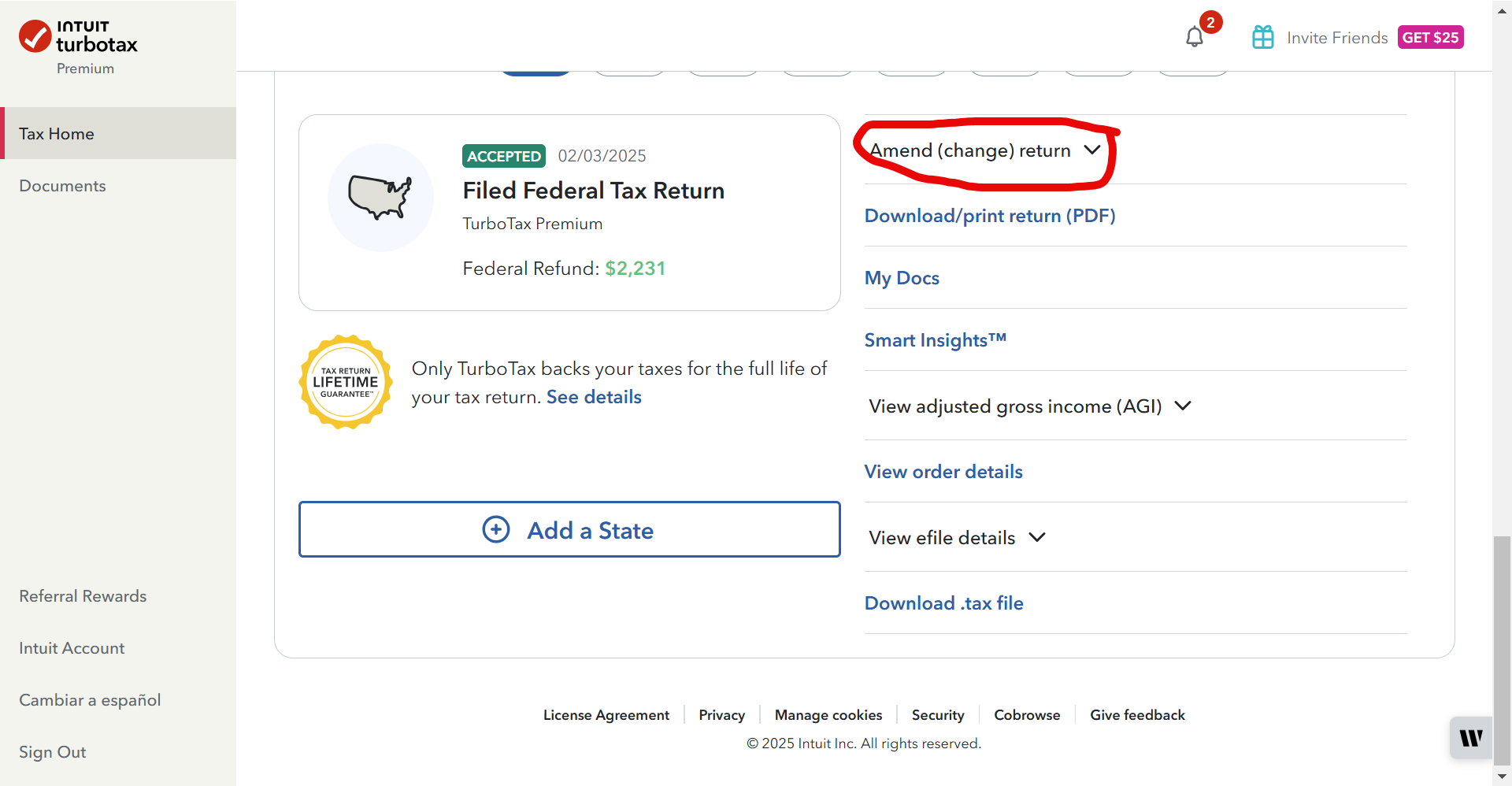Viewport: 1512px width, 786px height.
Task: Click Download/print return (PDF) link
Action: tap(989, 216)
